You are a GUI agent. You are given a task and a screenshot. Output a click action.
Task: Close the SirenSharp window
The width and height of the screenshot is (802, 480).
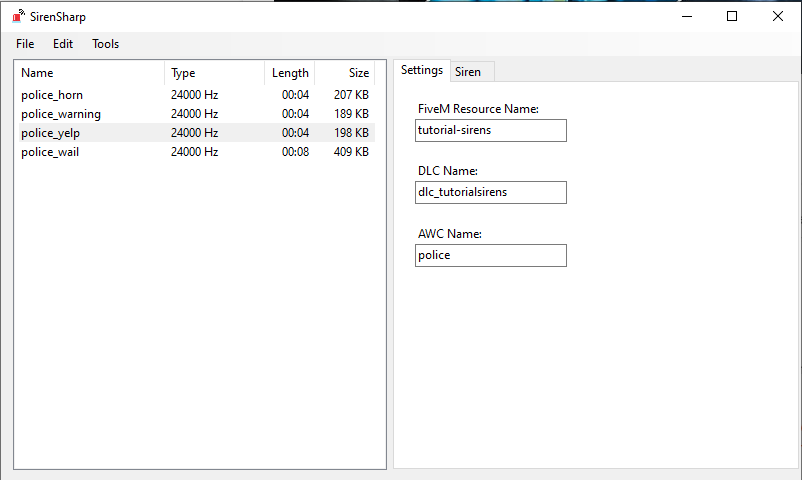(778, 16)
